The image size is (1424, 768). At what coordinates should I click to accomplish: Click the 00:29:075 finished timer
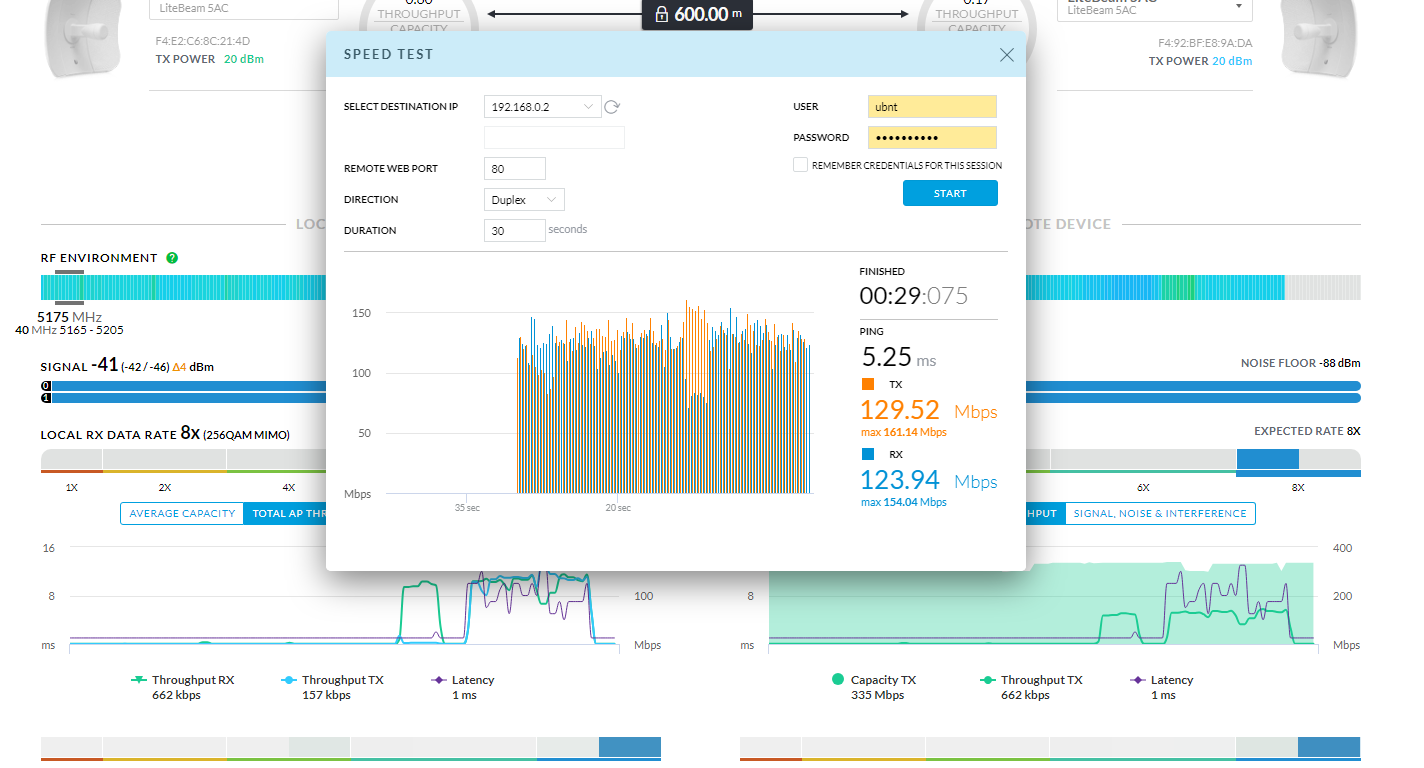pyautogui.click(x=914, y=296)
